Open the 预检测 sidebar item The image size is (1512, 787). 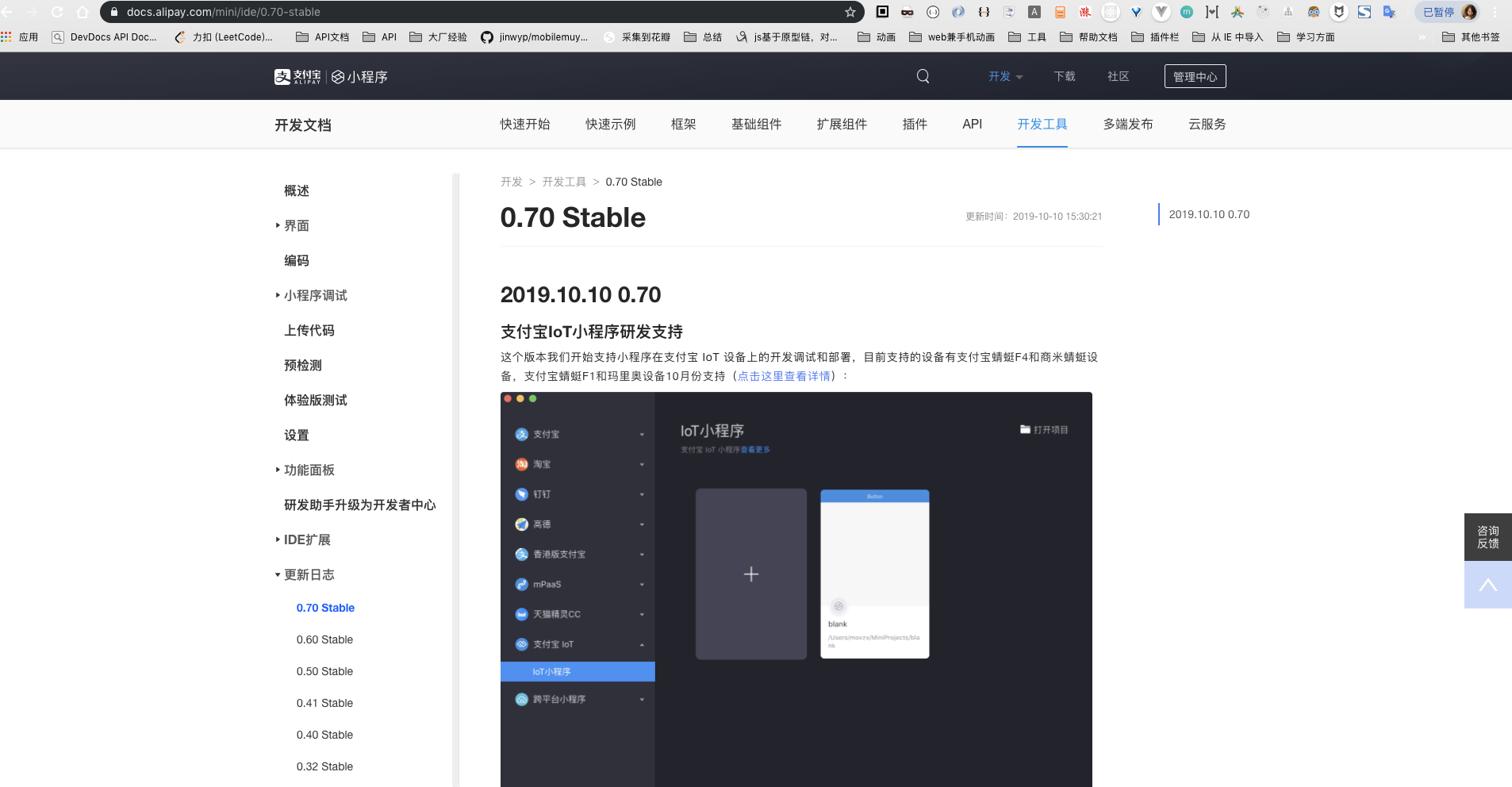click(x=303, y=366)
